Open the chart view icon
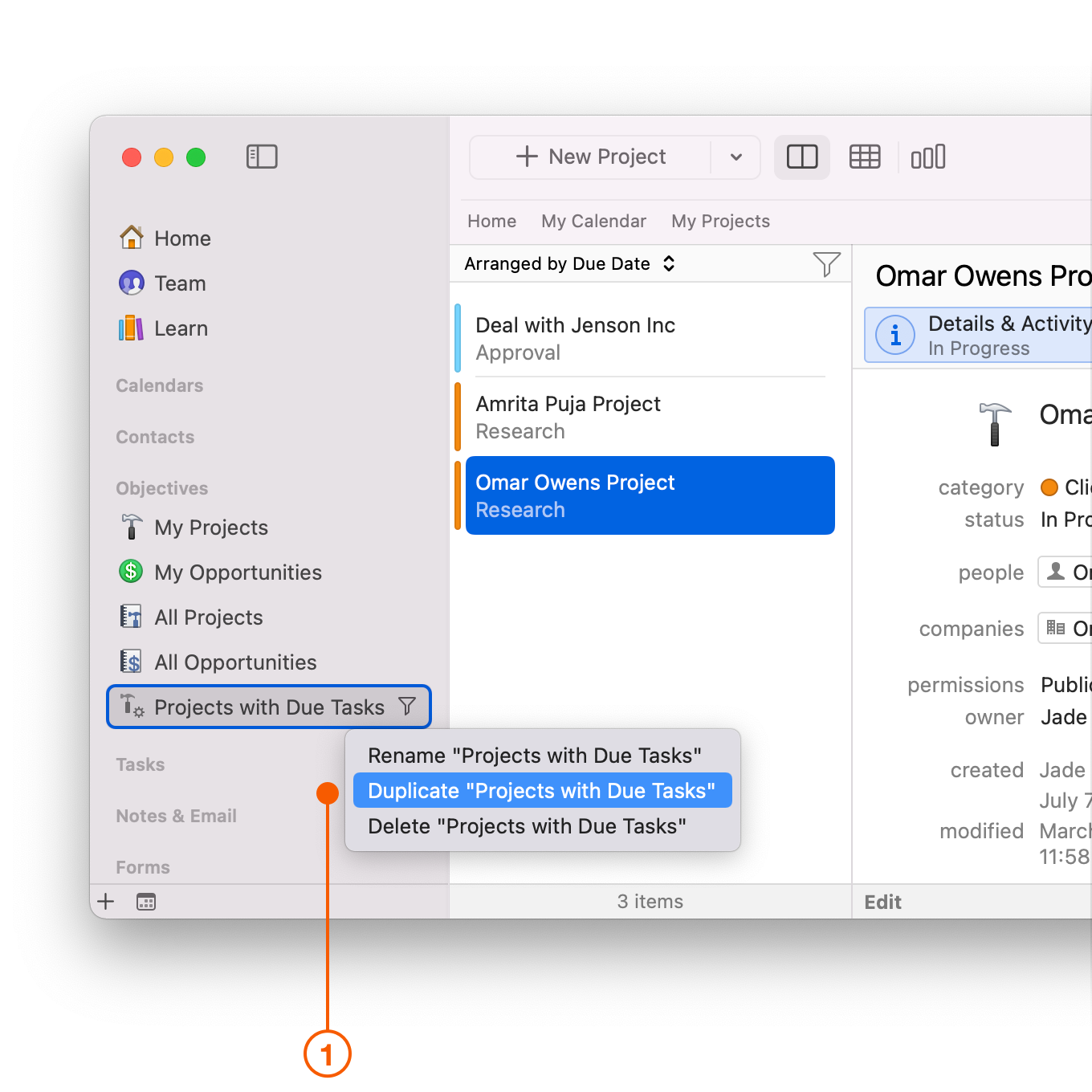Viewport: 1092px width, 1092px height. point(927,157)
